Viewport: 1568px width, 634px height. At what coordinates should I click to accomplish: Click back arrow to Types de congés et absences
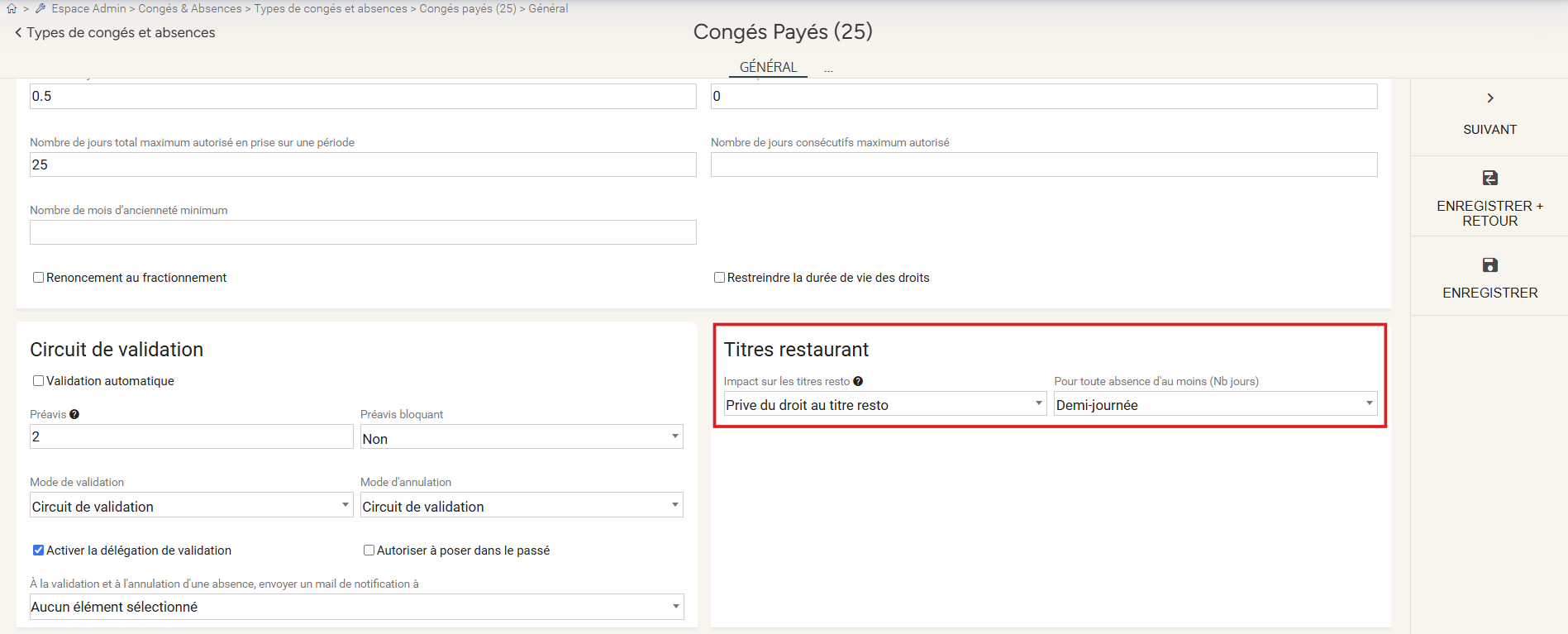18,33
